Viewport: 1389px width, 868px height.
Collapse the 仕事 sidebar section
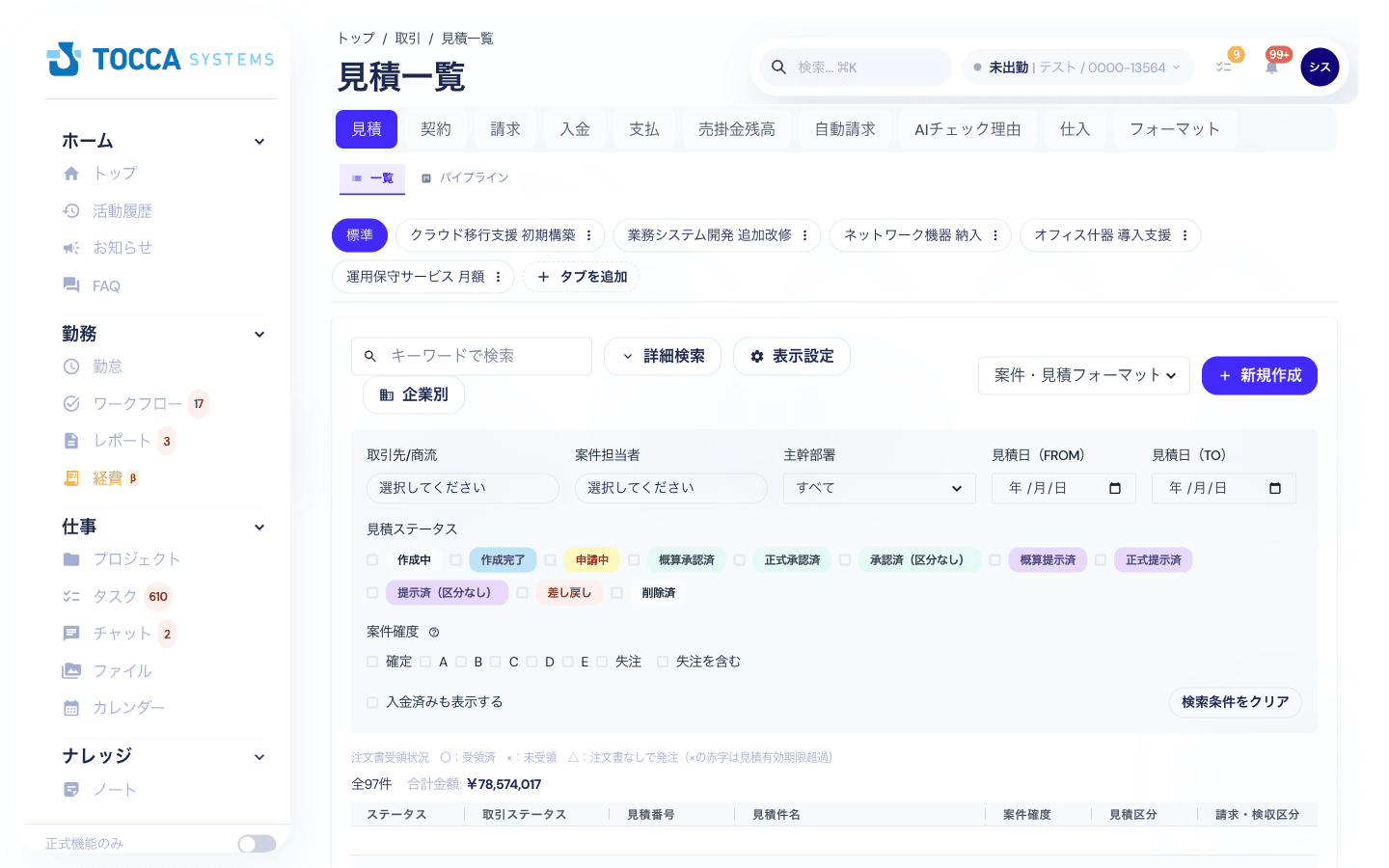tap(259, 528)
